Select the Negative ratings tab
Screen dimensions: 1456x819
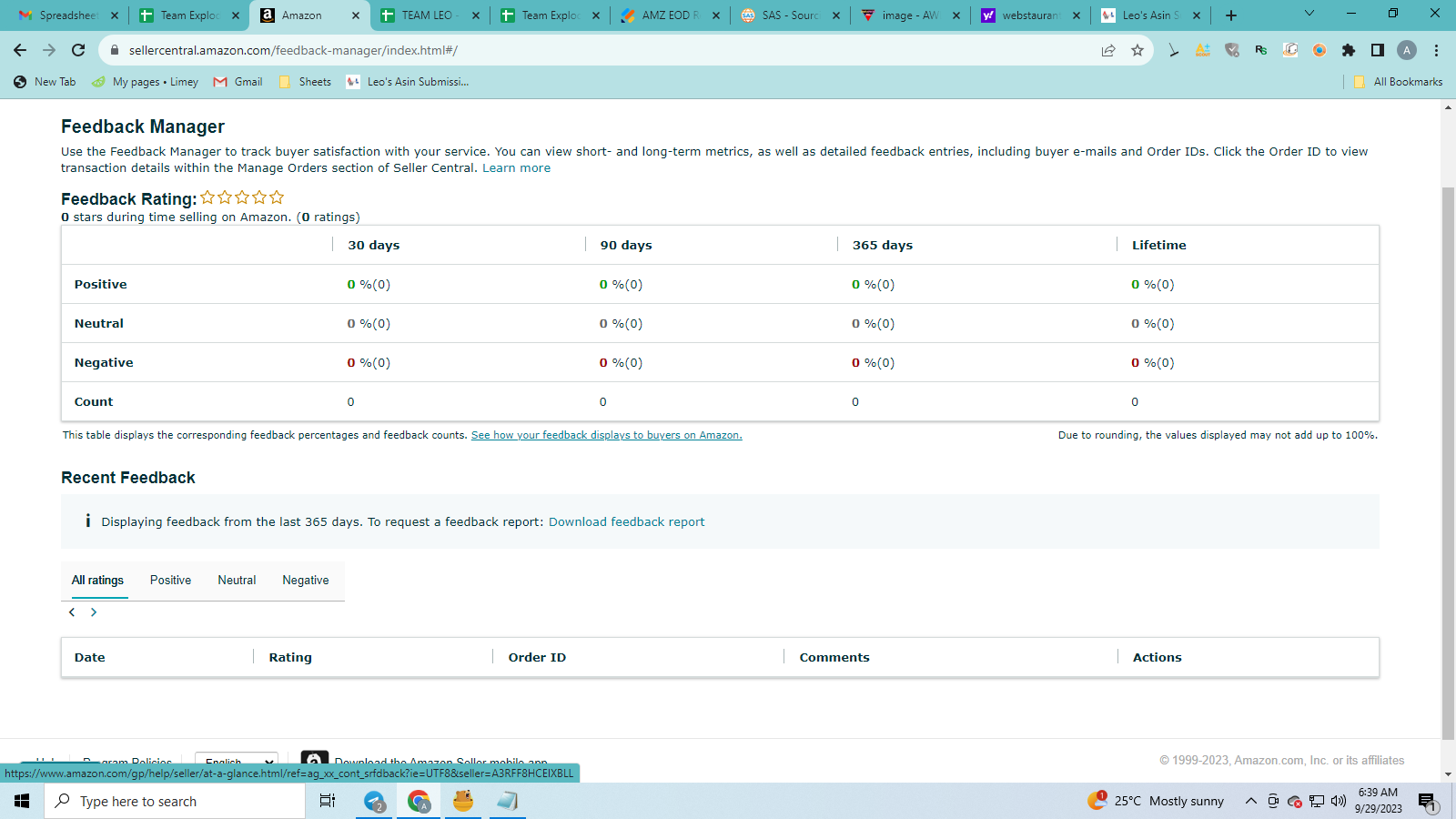(x=306, y=581)
